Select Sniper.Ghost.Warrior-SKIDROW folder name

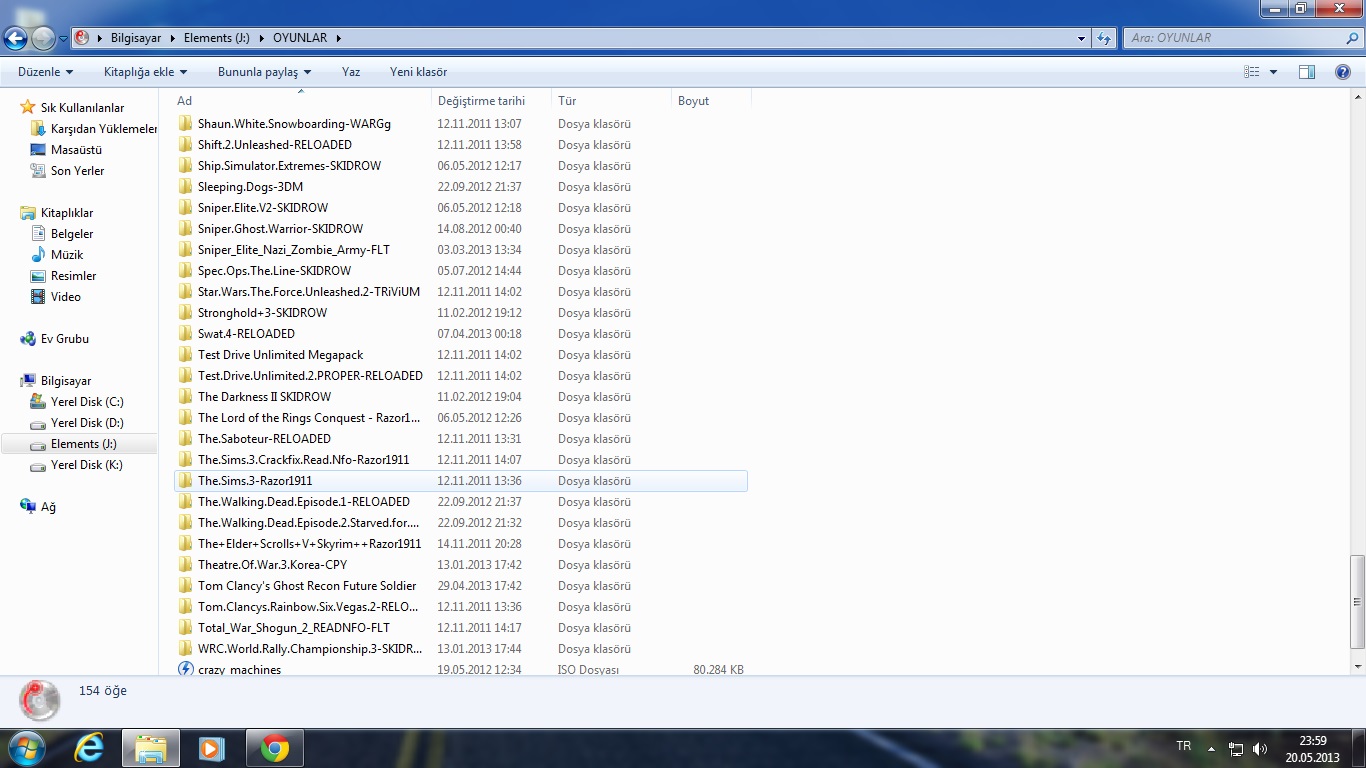[x=280, y=229]
